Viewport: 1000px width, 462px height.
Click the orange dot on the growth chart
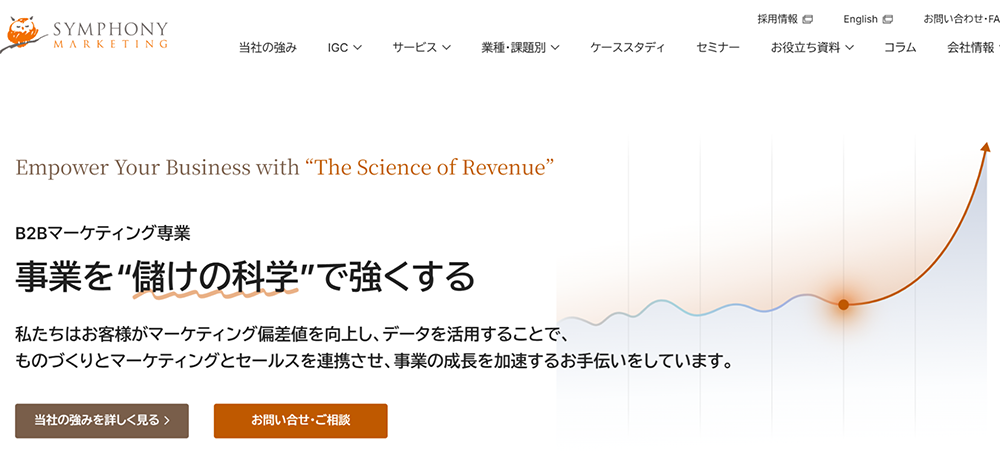[843, 304]
